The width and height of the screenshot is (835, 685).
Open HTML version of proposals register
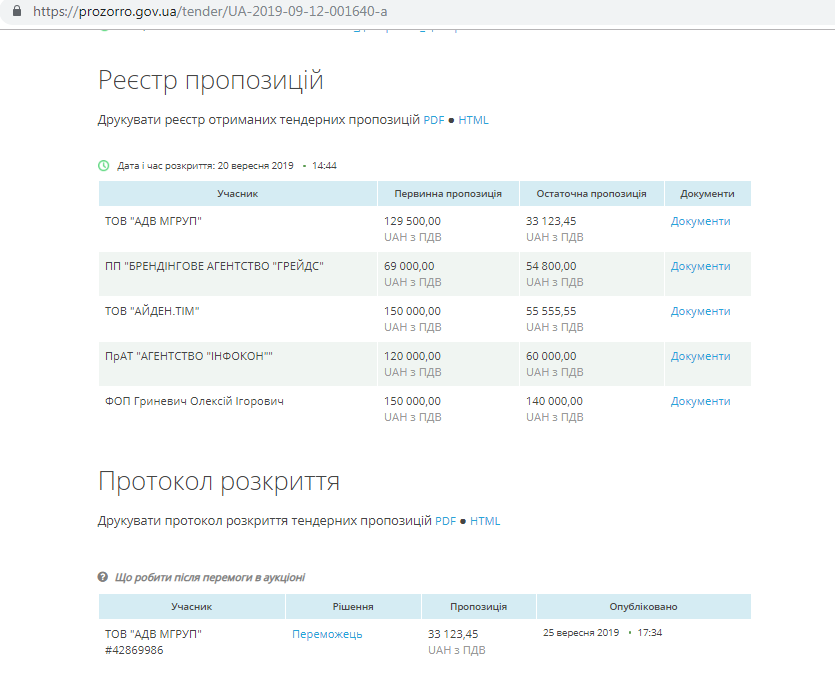[473, 120]
